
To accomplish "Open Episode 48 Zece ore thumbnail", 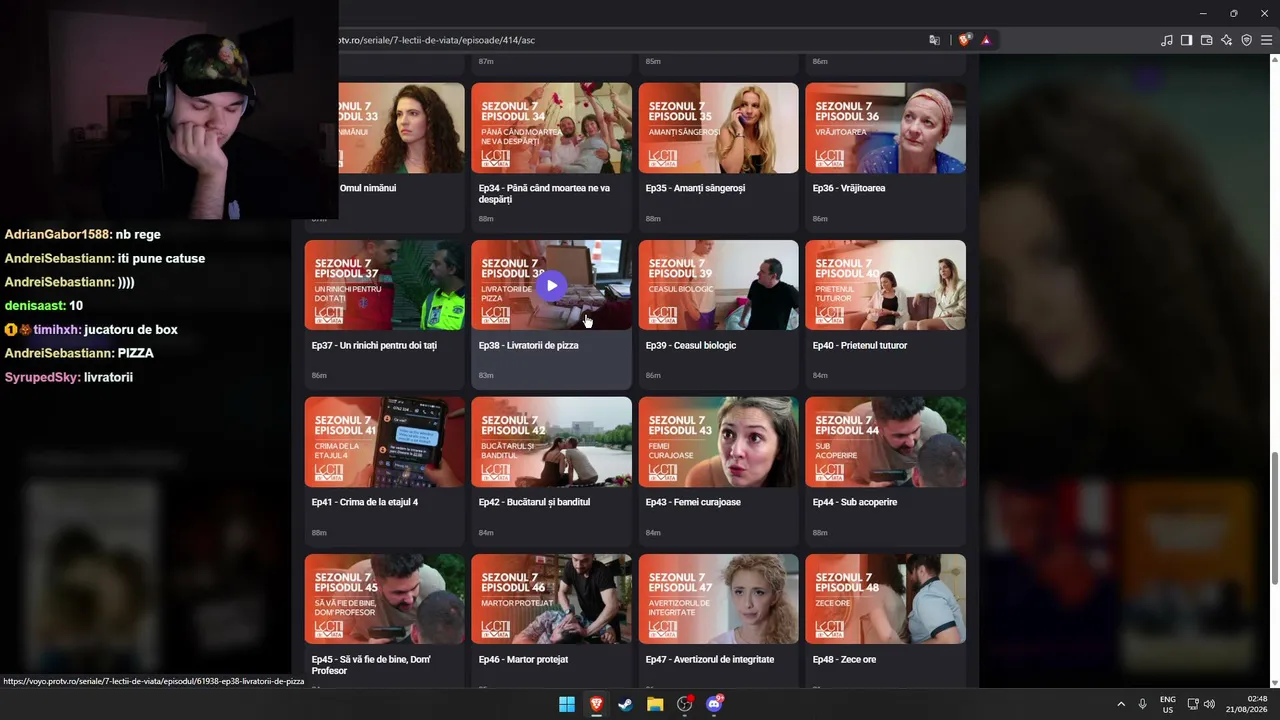I will click(885, 599).
